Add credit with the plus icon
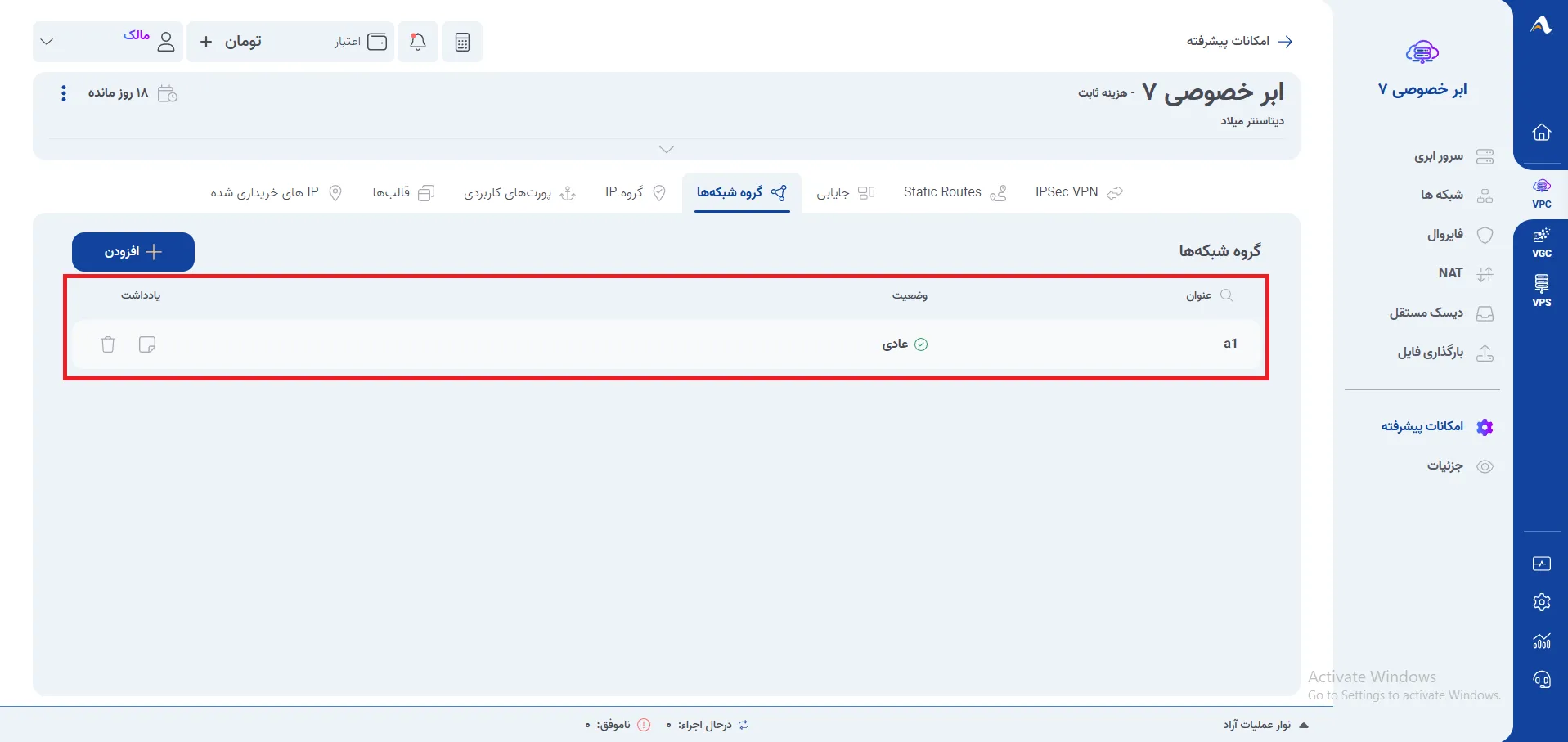Viewport: 1568px width, 742px height. (206, 42)
